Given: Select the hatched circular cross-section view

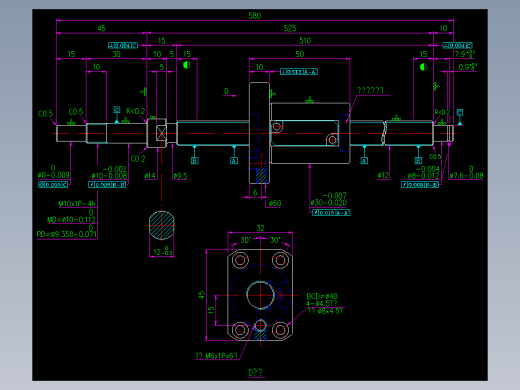Looking at the screenshot, I should [x=162, y=225].
